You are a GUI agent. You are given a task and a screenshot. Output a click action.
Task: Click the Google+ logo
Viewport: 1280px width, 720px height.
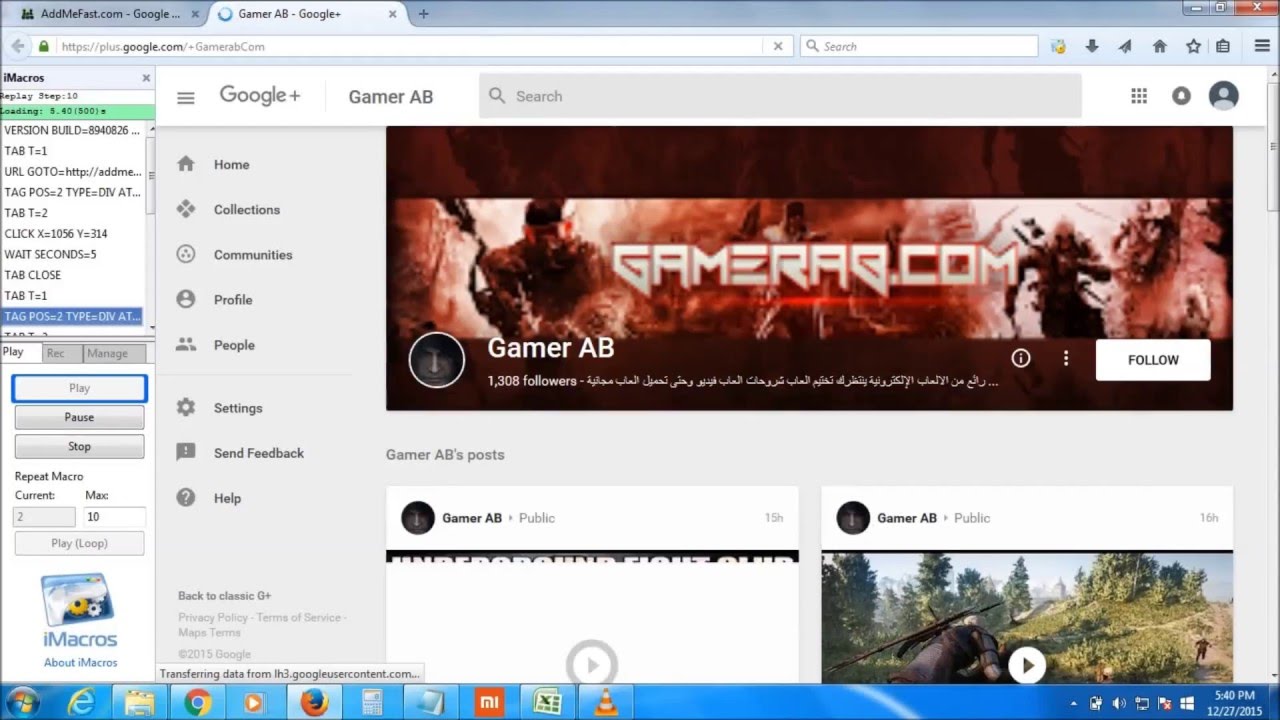coord(260,96)
